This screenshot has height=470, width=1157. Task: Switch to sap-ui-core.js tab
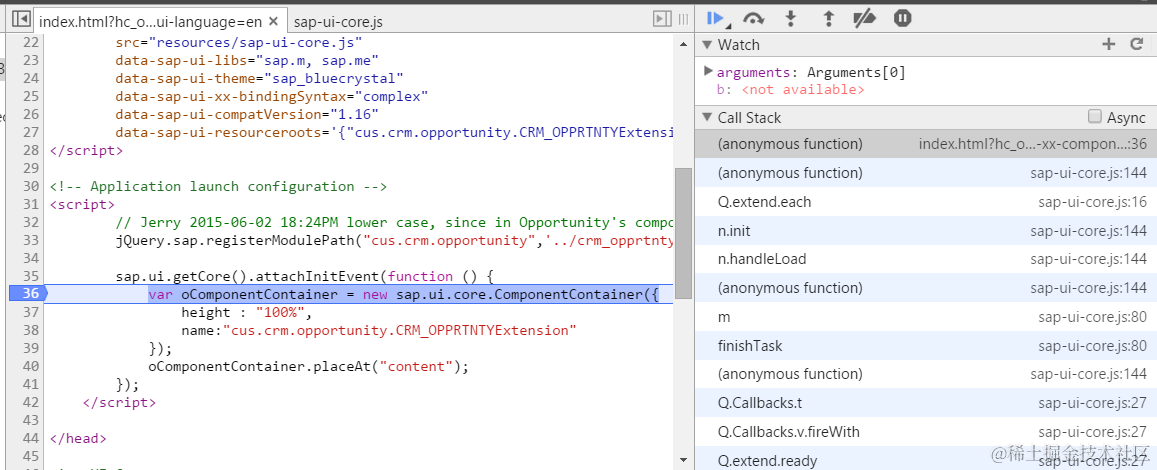pos(337,21)
